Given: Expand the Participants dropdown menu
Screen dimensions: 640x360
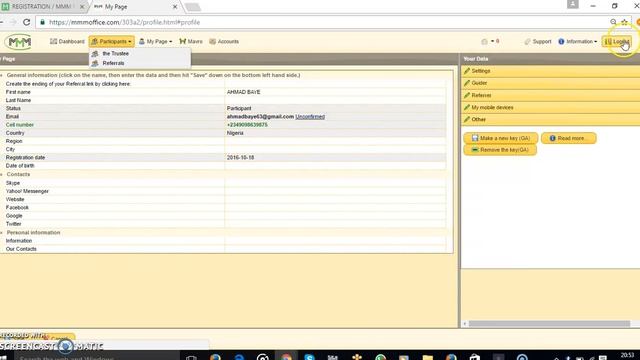Looking at the screenshot, I should [x=111, y=42].
